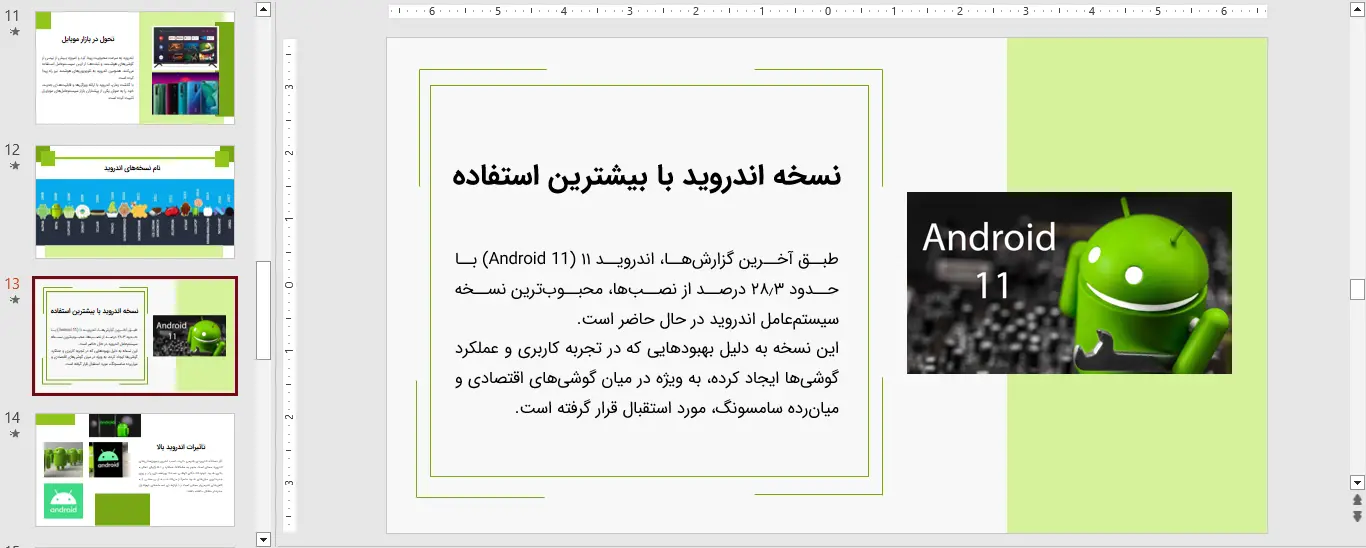Go to next slide using double-down arrow
This screenshot has height=548, width=1366.
pos(1357,516)
